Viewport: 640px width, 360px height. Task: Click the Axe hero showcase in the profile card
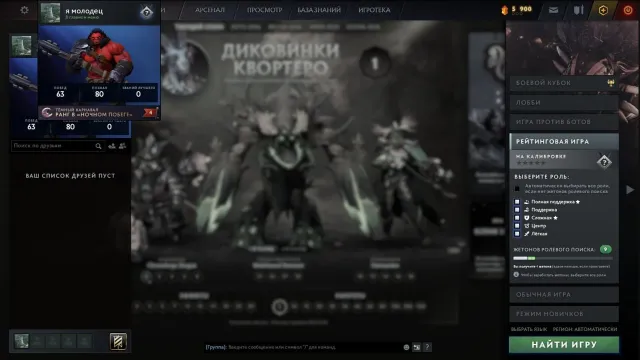point(99,54)
